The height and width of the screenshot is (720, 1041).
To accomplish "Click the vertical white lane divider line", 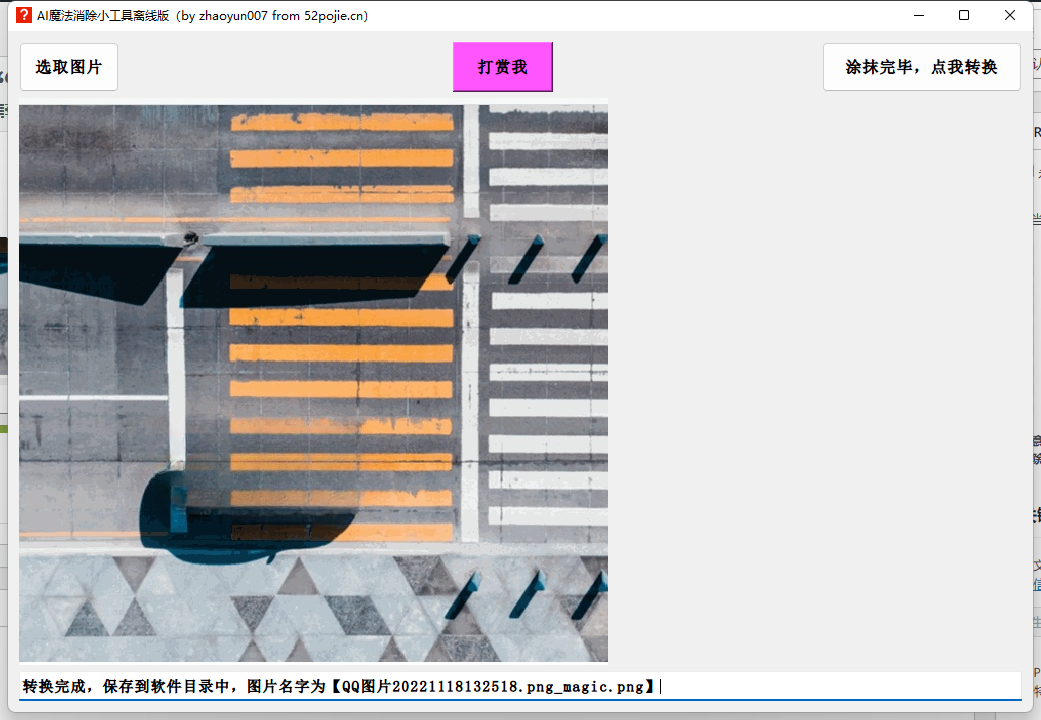I will click(x=470, y=400).
